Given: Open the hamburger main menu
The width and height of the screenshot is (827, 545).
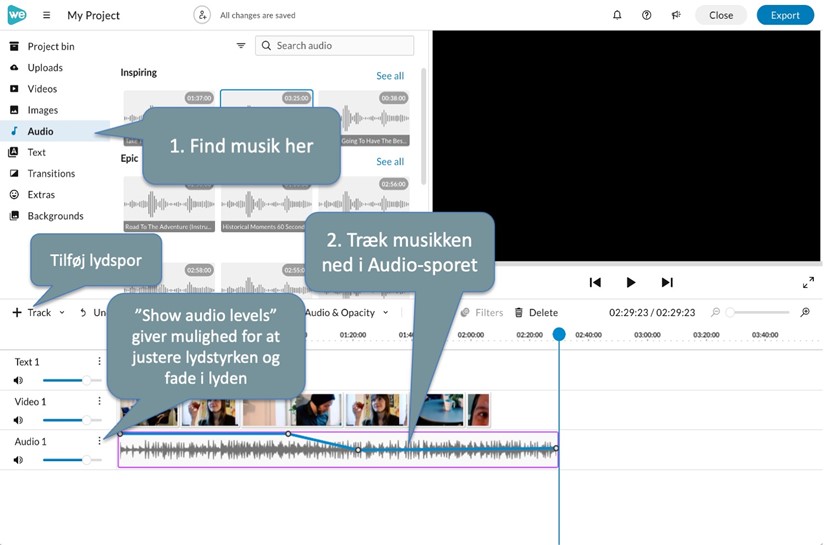Looking at the screenshot, I should pos(46,15).
